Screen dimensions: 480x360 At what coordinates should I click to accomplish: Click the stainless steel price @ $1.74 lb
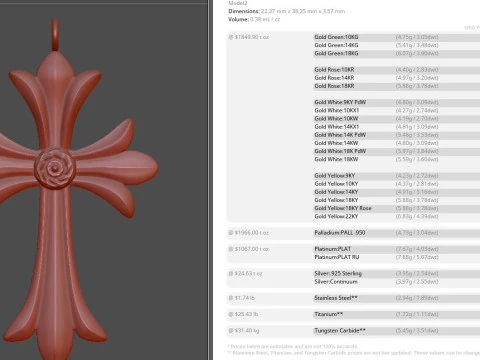tap(242, 298)
